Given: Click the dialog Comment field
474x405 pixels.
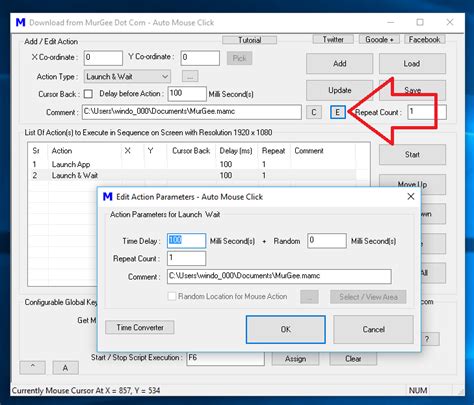Looking at the screenshot, I should [x=279, y=276].
